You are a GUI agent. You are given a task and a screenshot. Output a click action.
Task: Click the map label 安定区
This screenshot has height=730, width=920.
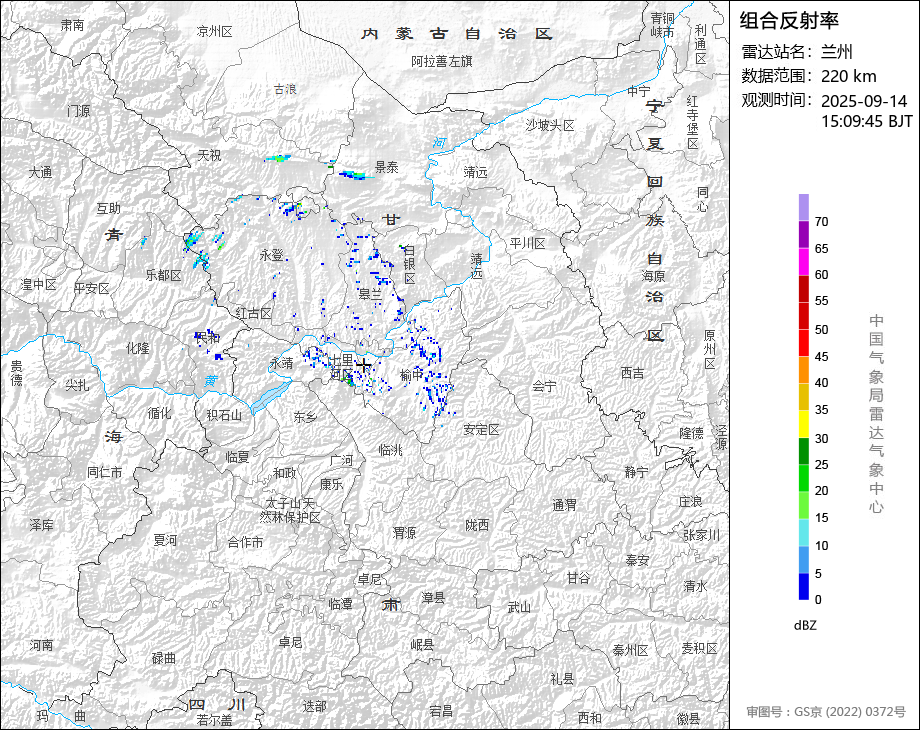[481, 430]
